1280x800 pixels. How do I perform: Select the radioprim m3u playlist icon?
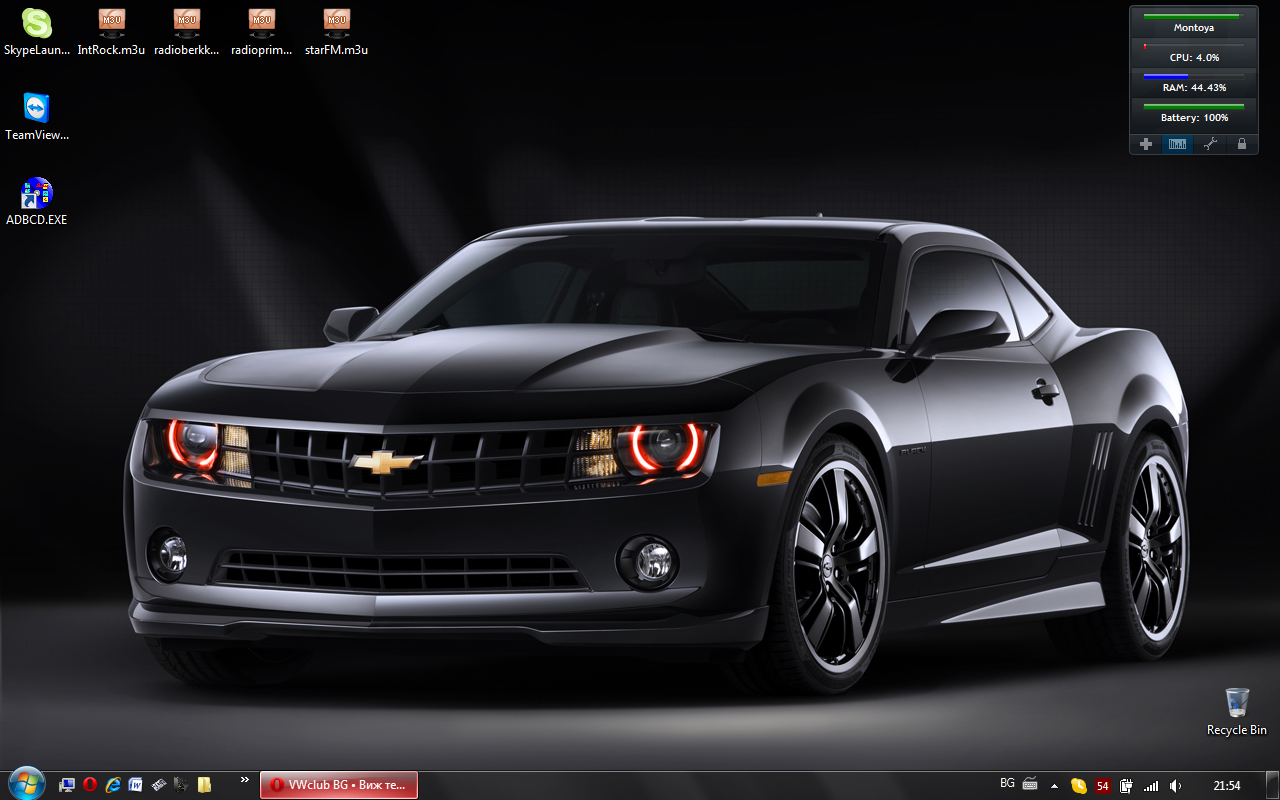coord(261,31)
